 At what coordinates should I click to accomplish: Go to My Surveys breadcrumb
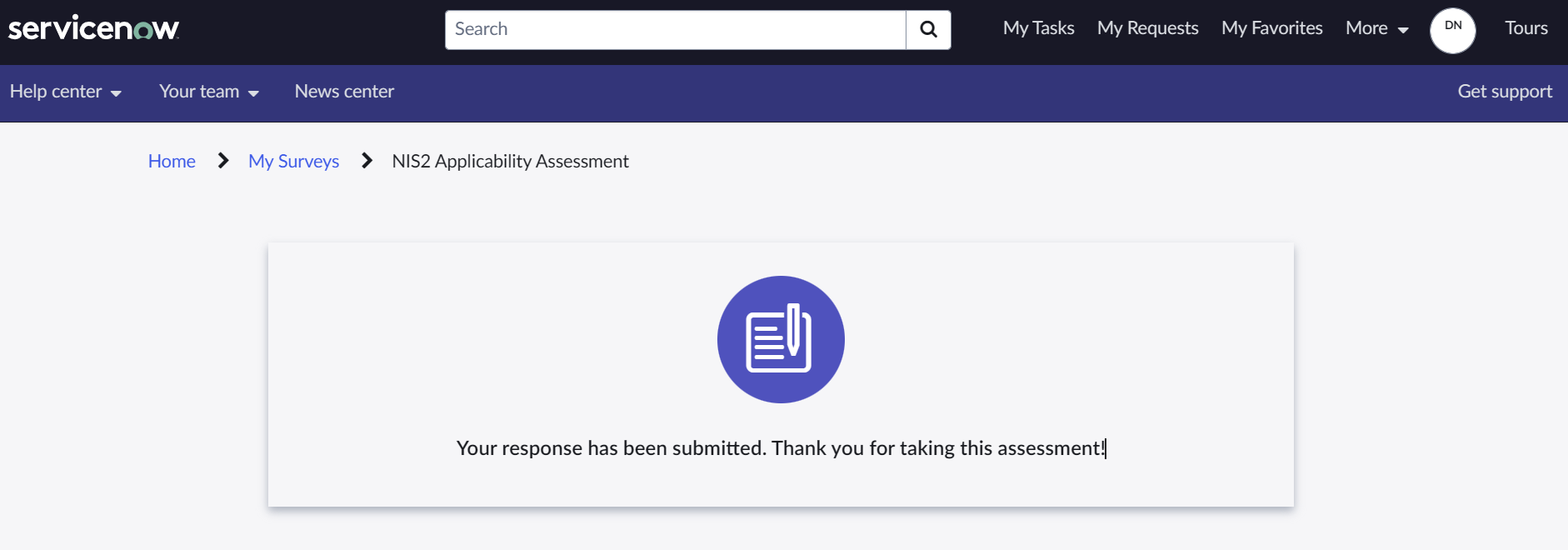[293, 161]
